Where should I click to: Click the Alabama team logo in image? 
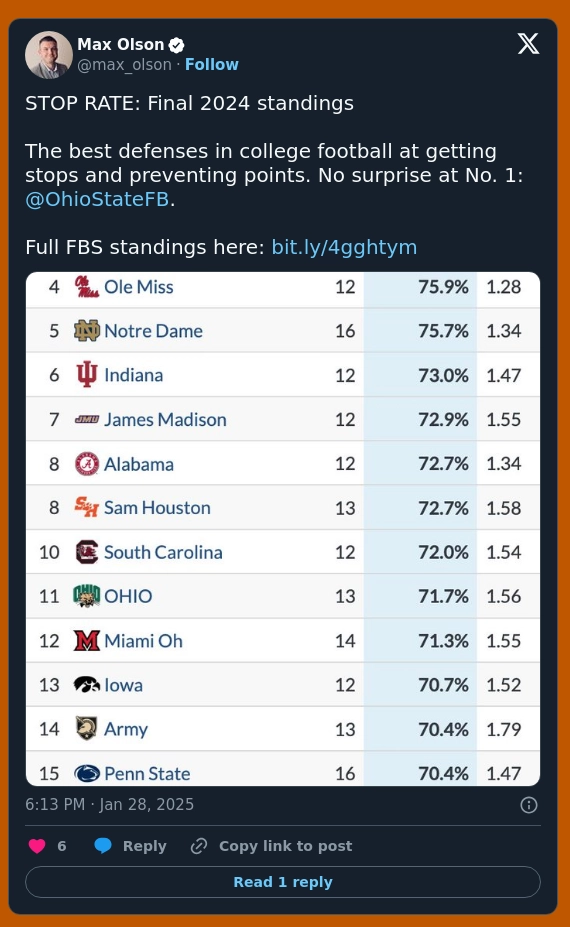coord(86,464)
